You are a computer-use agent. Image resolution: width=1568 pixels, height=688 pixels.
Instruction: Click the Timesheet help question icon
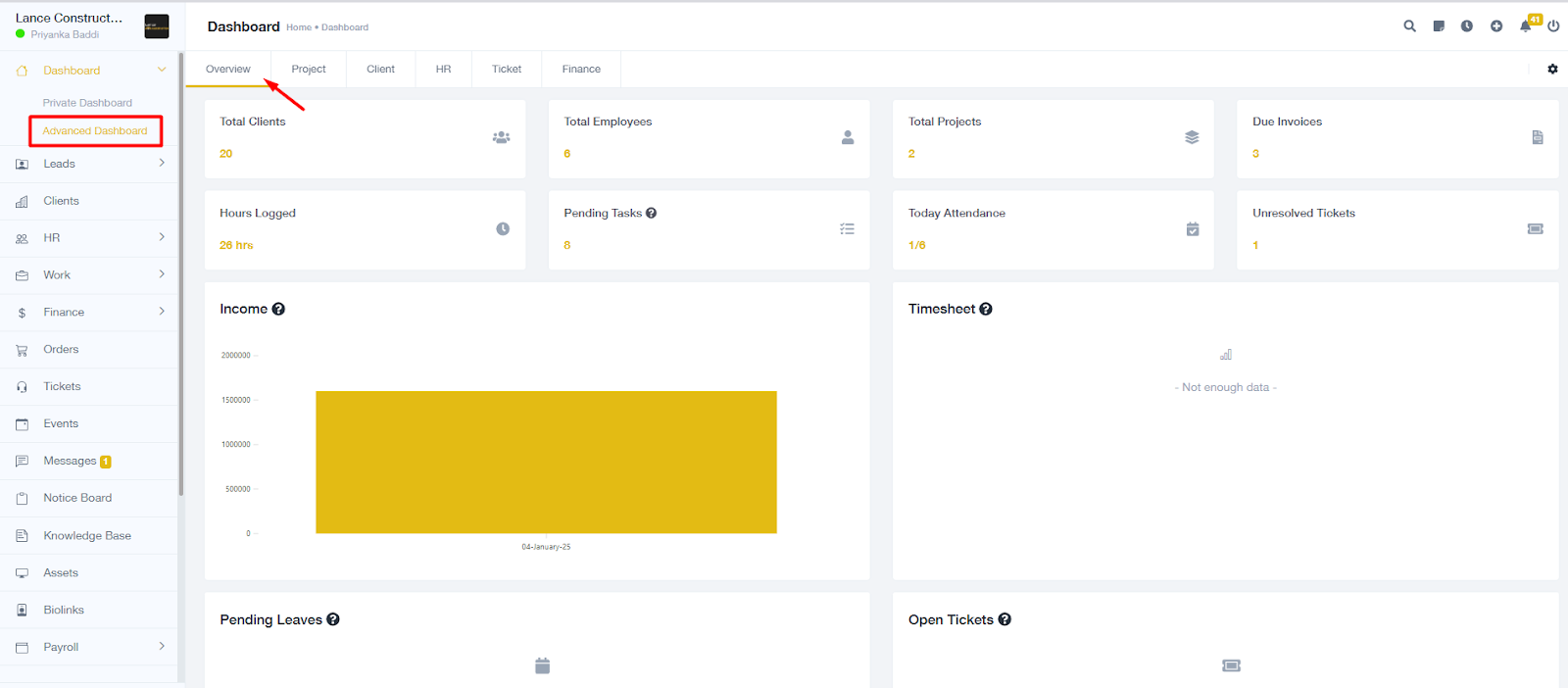[986, 309]
